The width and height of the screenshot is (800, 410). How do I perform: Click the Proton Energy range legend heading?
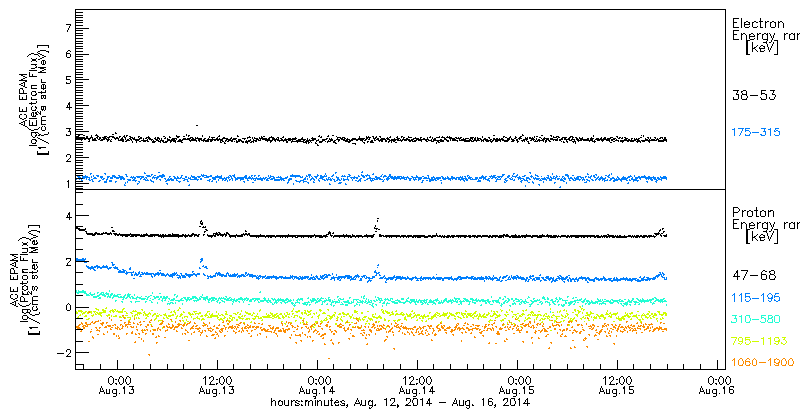coord(765,225)
